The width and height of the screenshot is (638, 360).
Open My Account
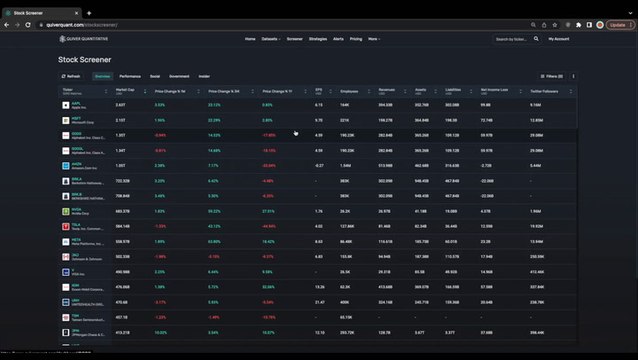click(559, 39)
